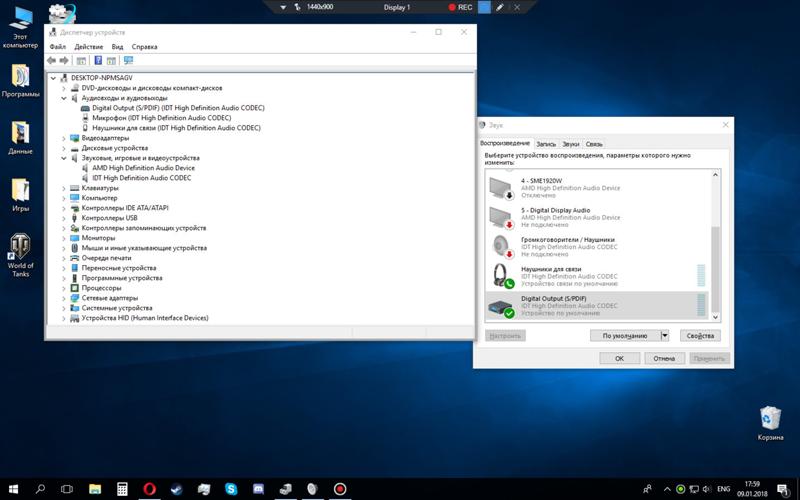The height and width of the screenshot is (500, 800).
Task: Expand the Процессоры node
Action: coord(64,288)
